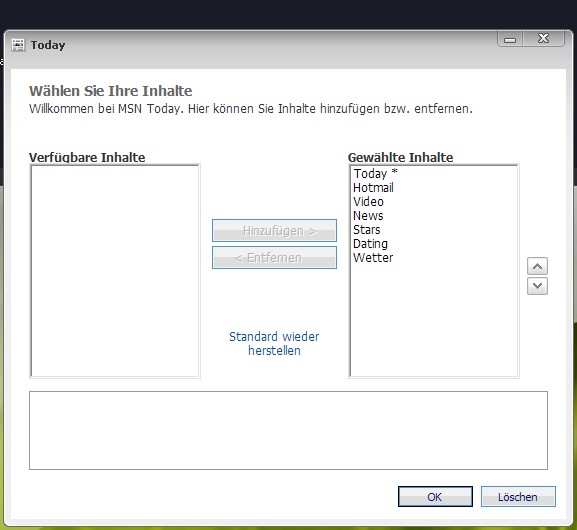Viewport: 577px width, 530px height.
Task: Move selected item up with arrow button
Action: pos(537,266)
